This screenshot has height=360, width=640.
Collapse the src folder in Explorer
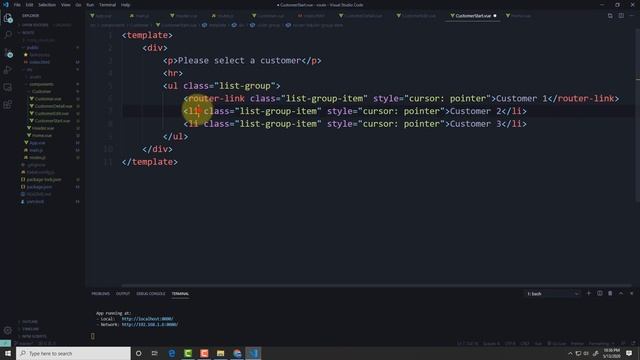29,69
